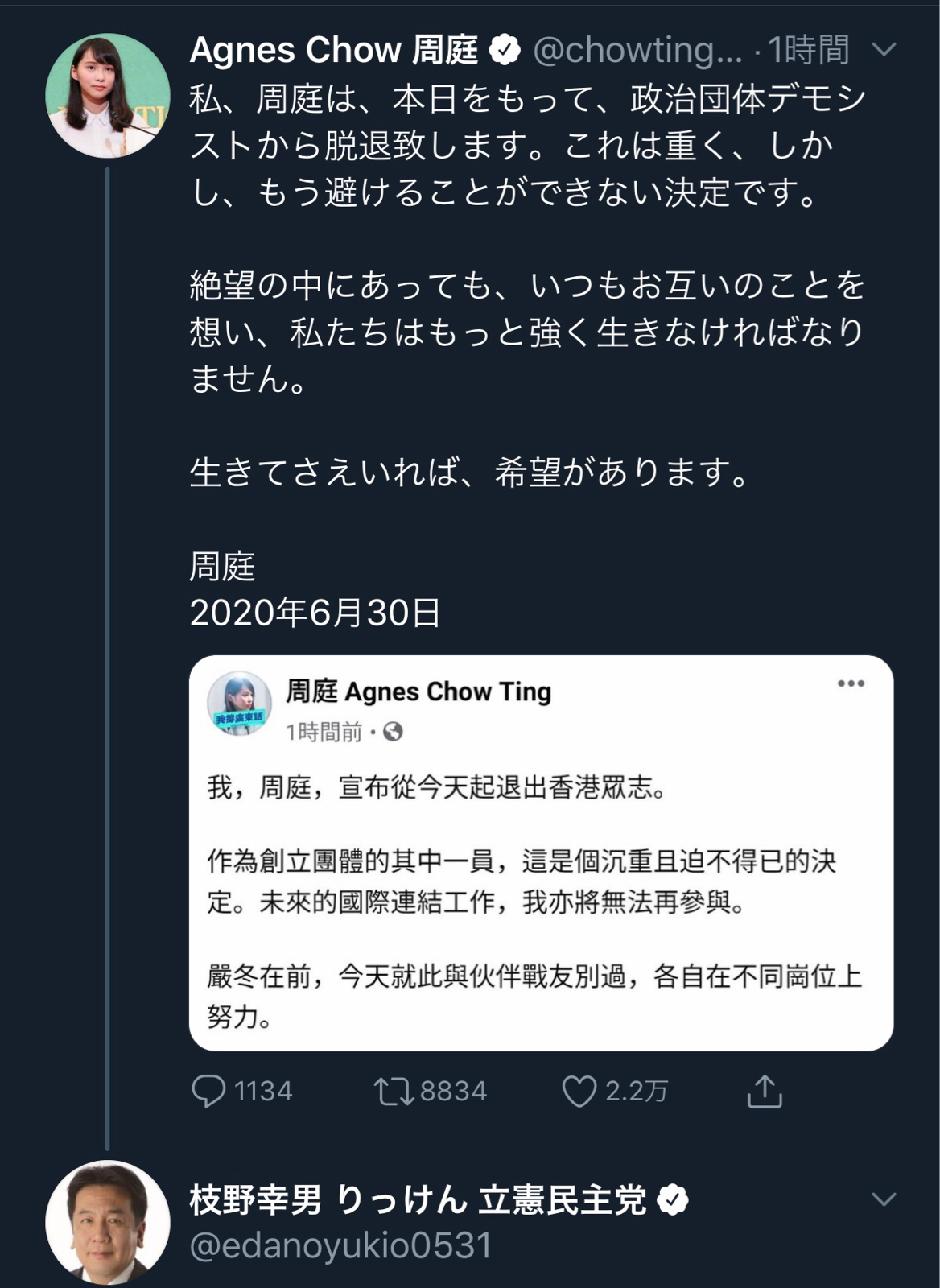Tap the share/upload icon under the tweet

(765, 1092)
